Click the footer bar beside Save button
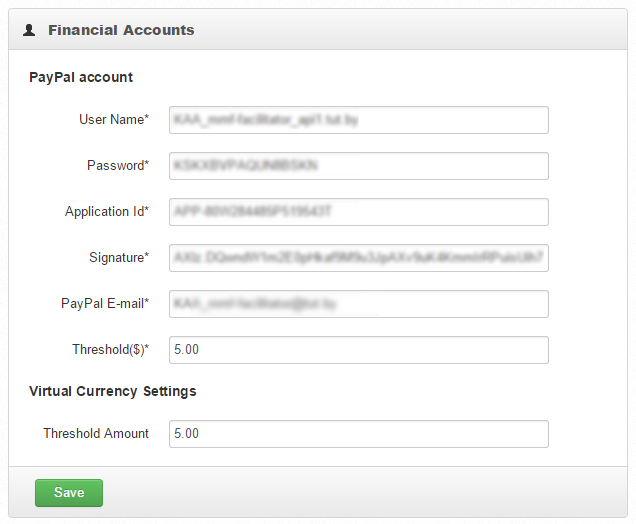Screen dimensions: 636x524 tap(365, 492)
